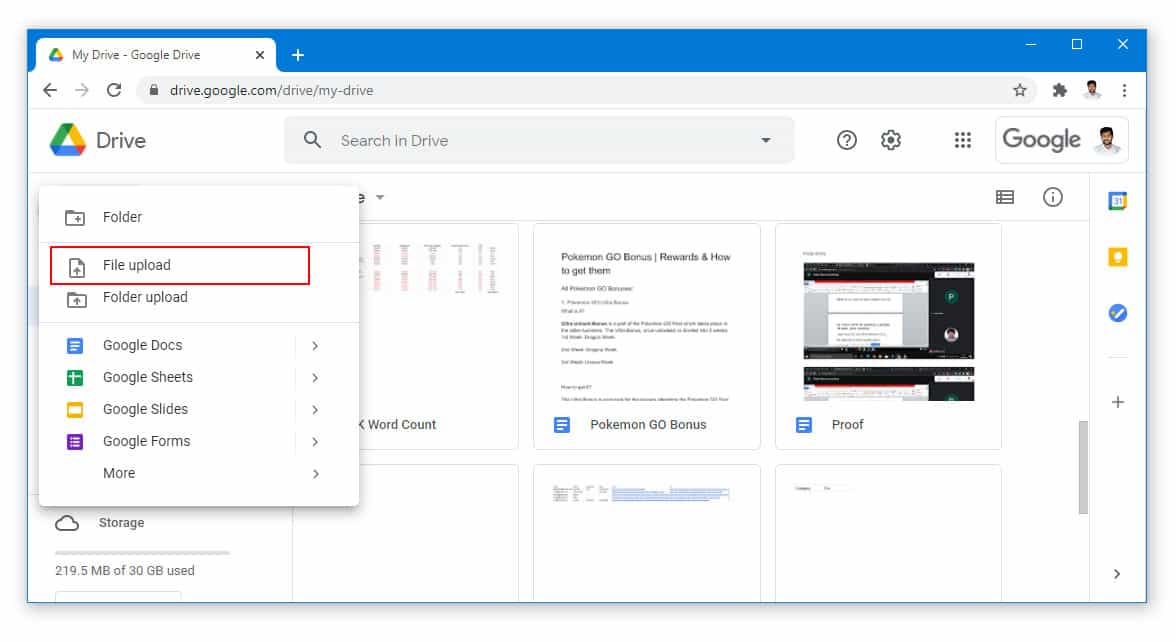This screenshot has height=642, width=1176.
Task: Expand the More submenu arrow
Action: point(315,474)
